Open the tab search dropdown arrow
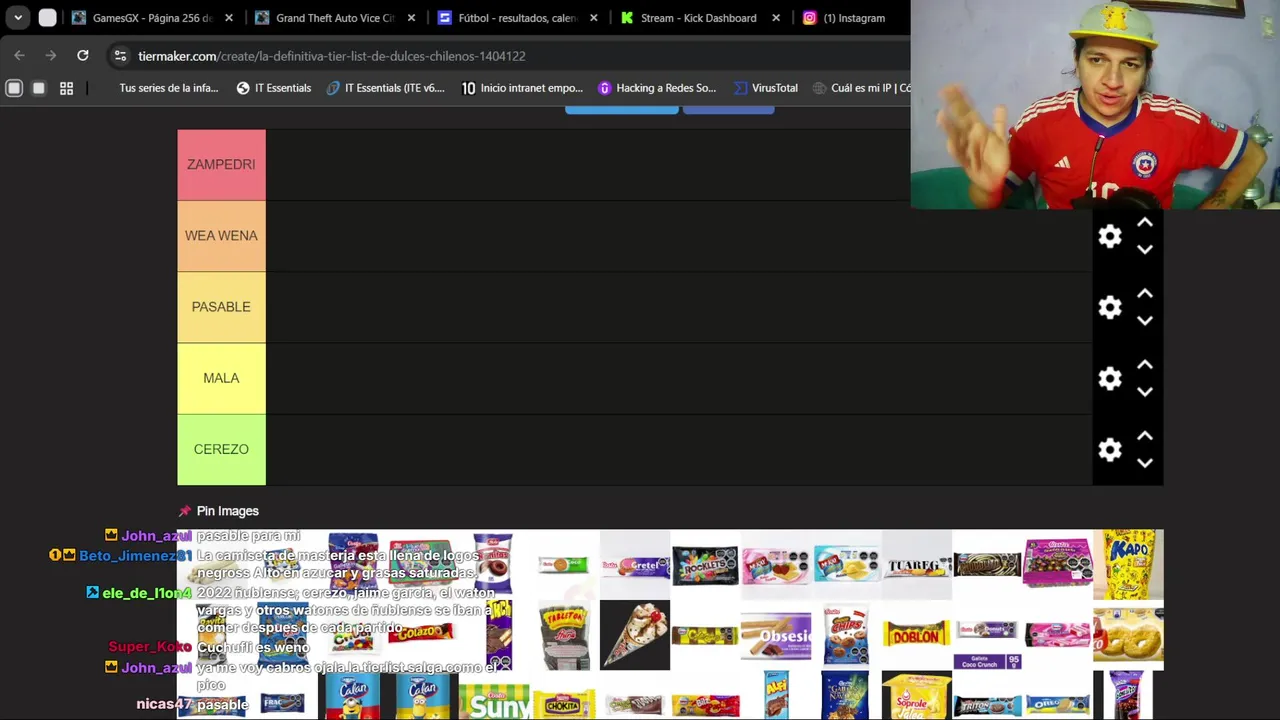The width and height of the screenshot is (1280, 720). (x=18, y=18)
